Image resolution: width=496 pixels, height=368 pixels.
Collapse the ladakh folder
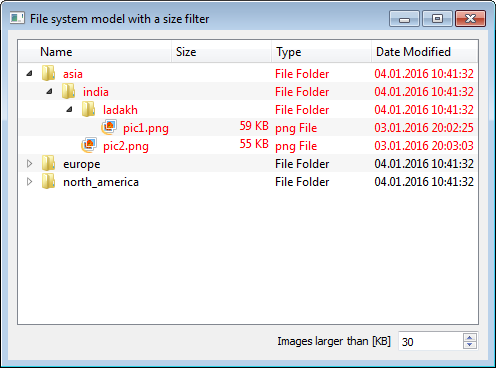point(70,109)
